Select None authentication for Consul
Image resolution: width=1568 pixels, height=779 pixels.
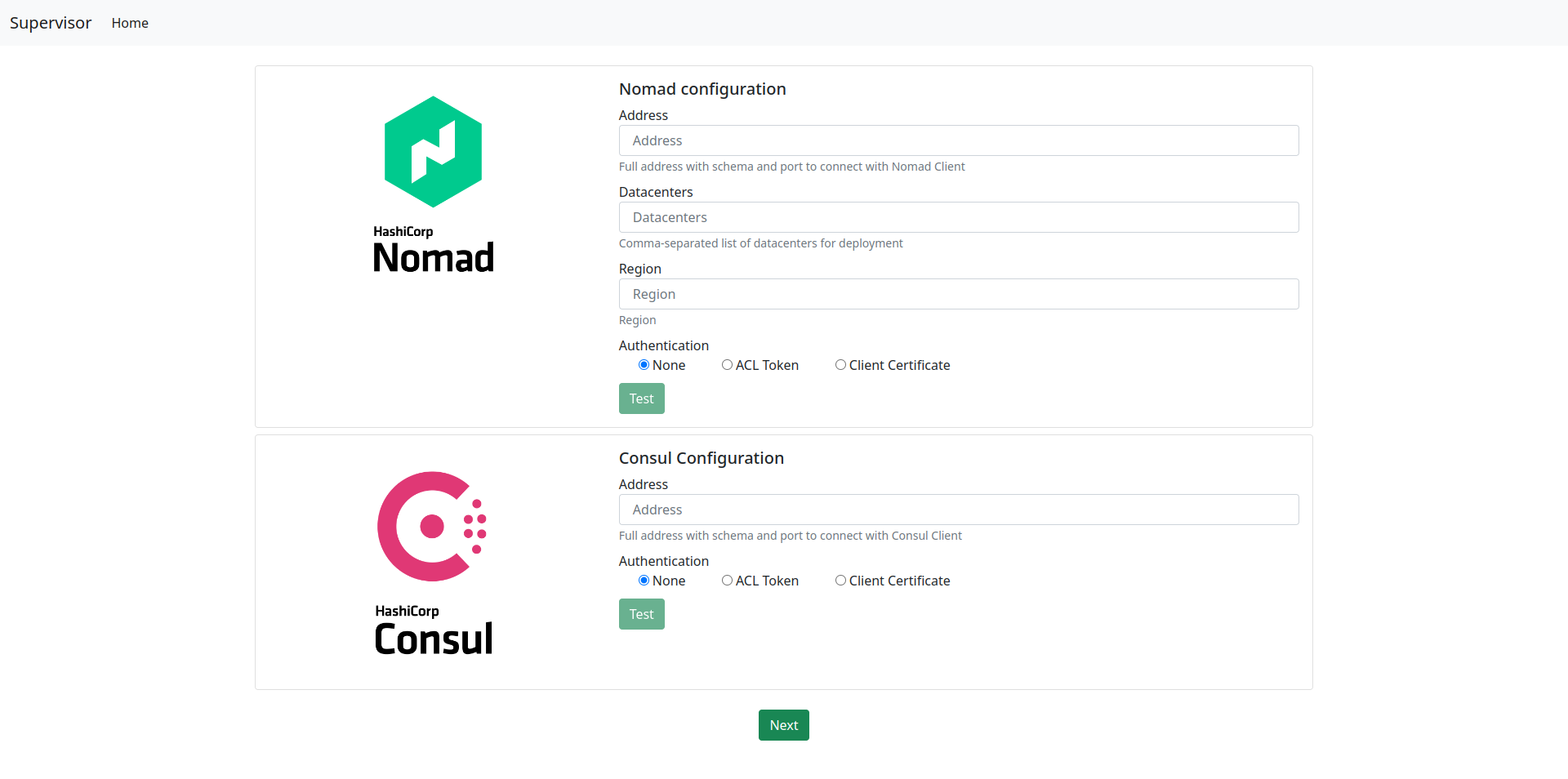(644, 581)
